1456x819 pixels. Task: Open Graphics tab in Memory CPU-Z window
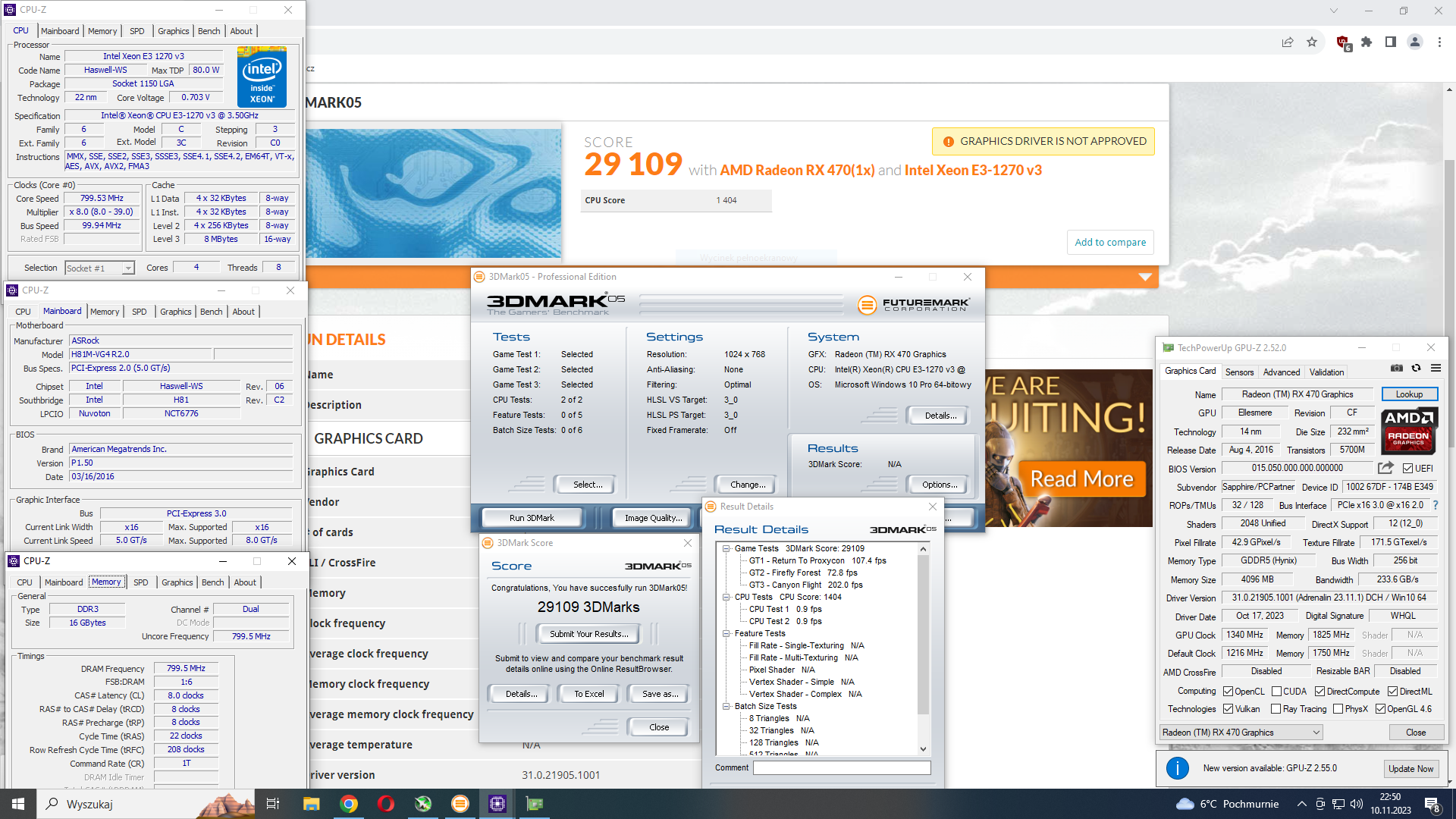(177, 582)
